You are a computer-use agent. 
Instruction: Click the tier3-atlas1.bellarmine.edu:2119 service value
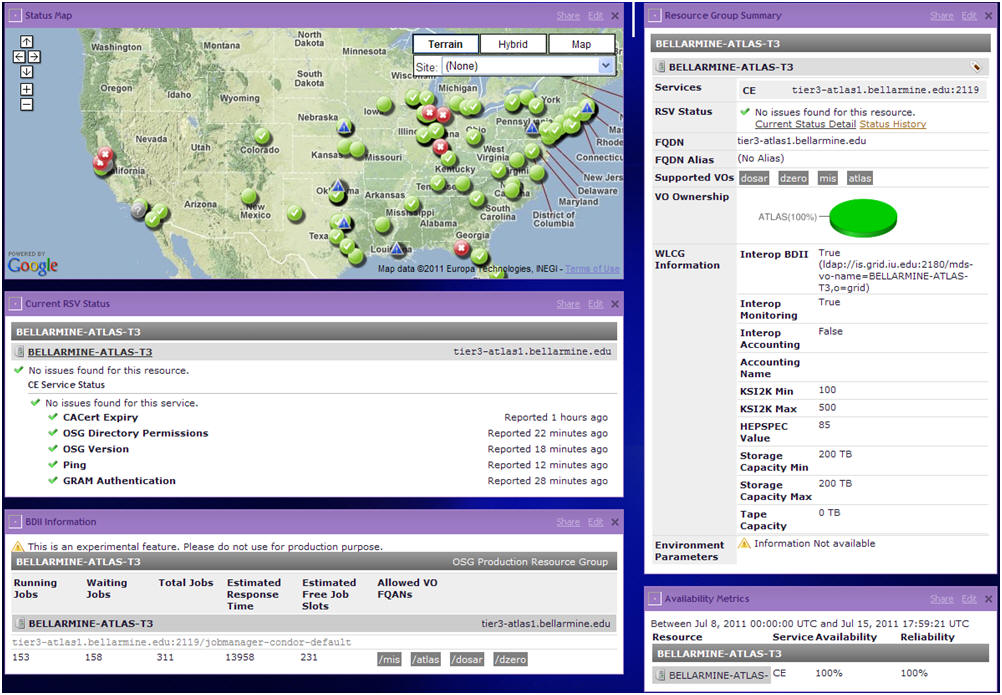[x=885, y=91]
